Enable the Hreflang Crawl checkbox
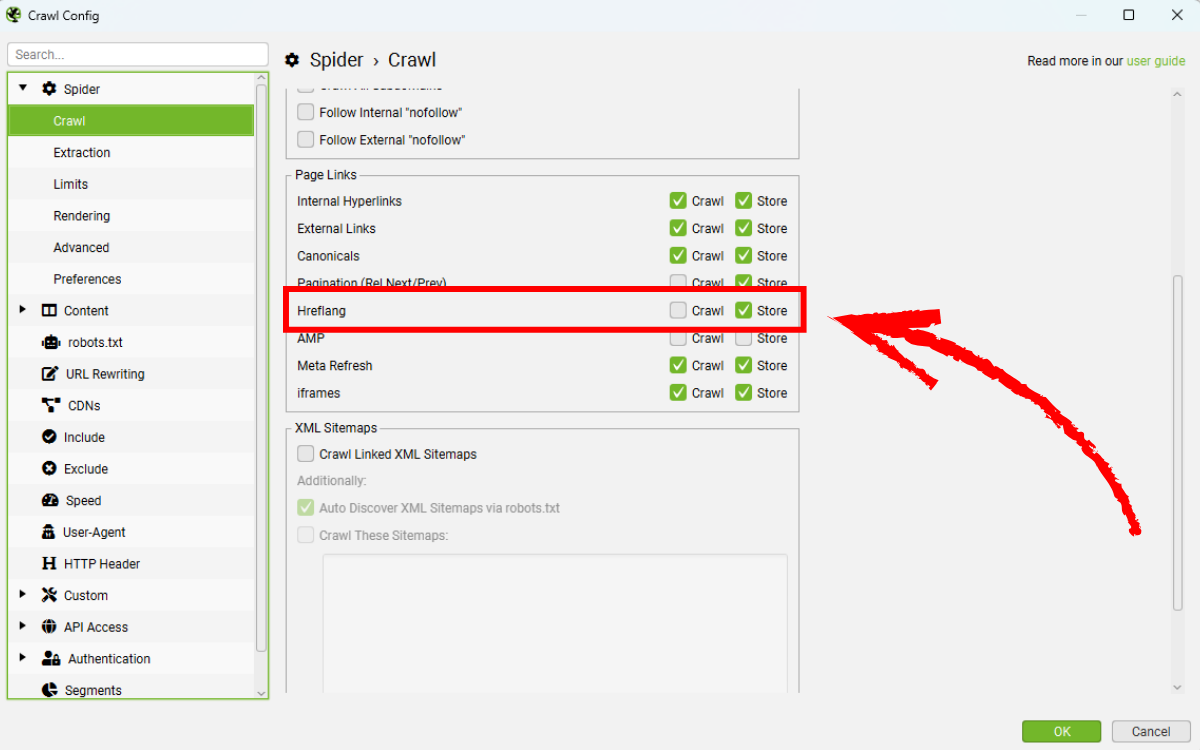The height and width of the screenshot is (750, 1200). pyautogui.click(x=678, y=311)
